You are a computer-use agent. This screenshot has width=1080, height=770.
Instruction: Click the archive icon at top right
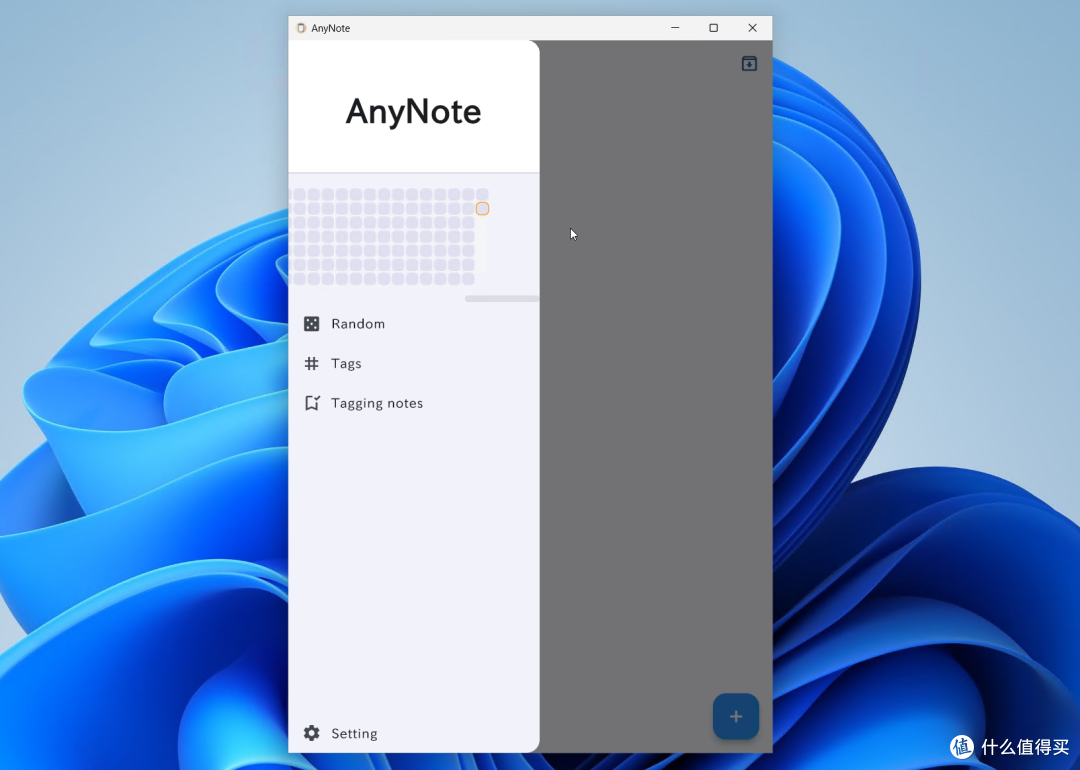749,63
